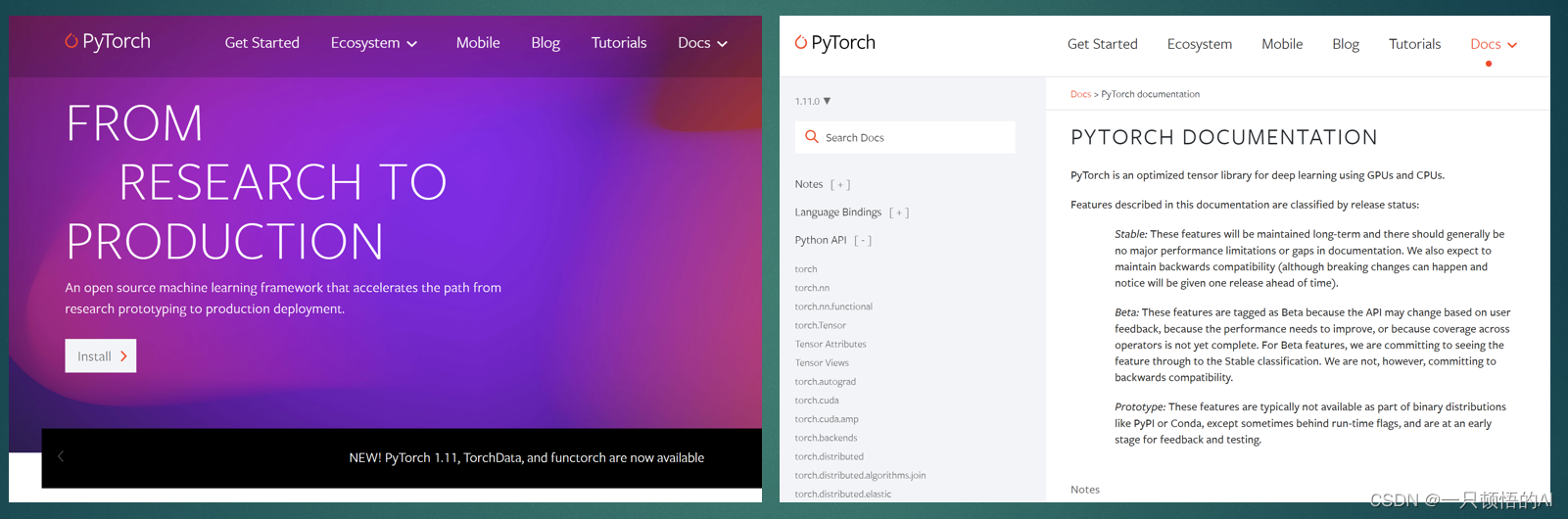
Task: Expand the Notes section with [ + ]
Action: (840, 184)
